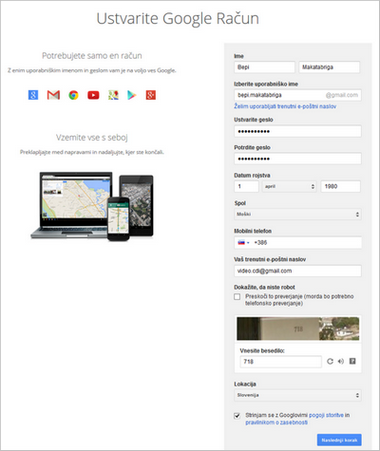Click 'Želim uporabljati trenutni e-poštni naslov' link

click(285, 106)
